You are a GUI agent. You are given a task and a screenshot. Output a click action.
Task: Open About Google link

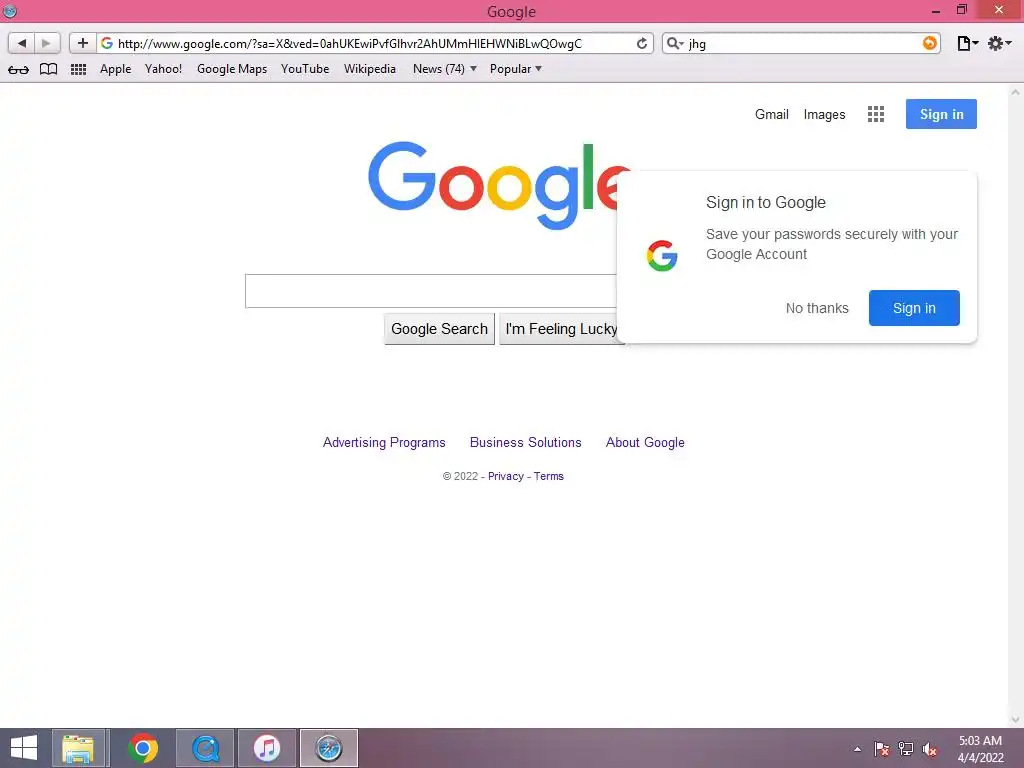click(x=645, y=442)
